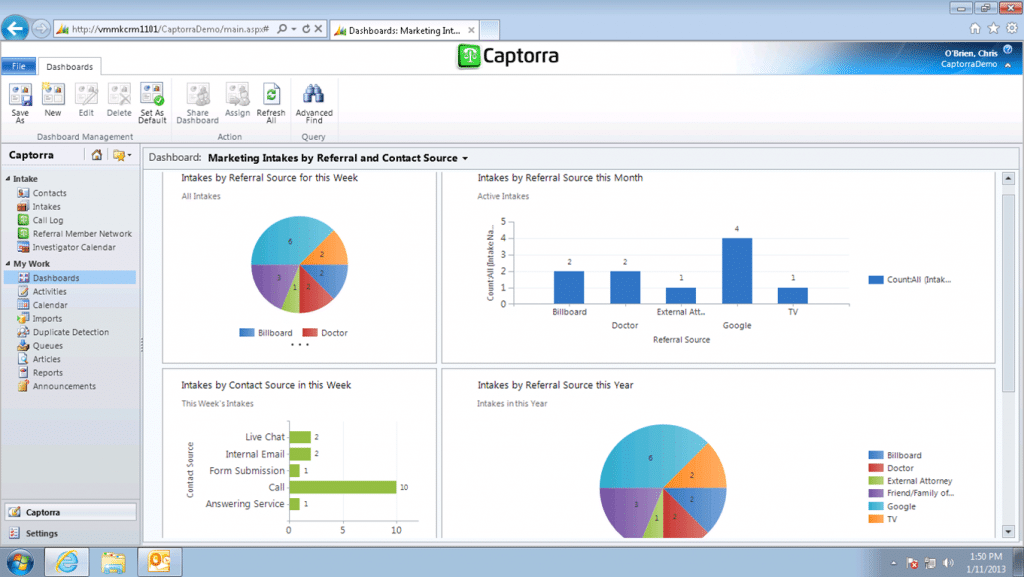Open Reports in the sidebar
The height and width of the screenshot is (577, 1024).
48,373
